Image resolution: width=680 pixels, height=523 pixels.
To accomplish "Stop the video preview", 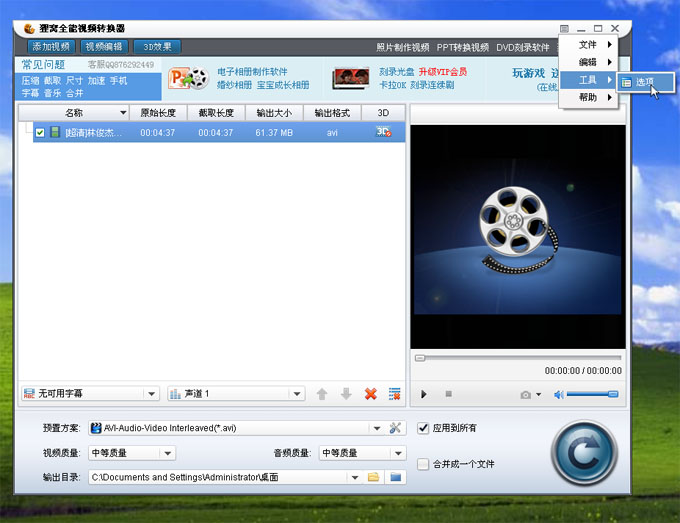I will click(448, 394).
